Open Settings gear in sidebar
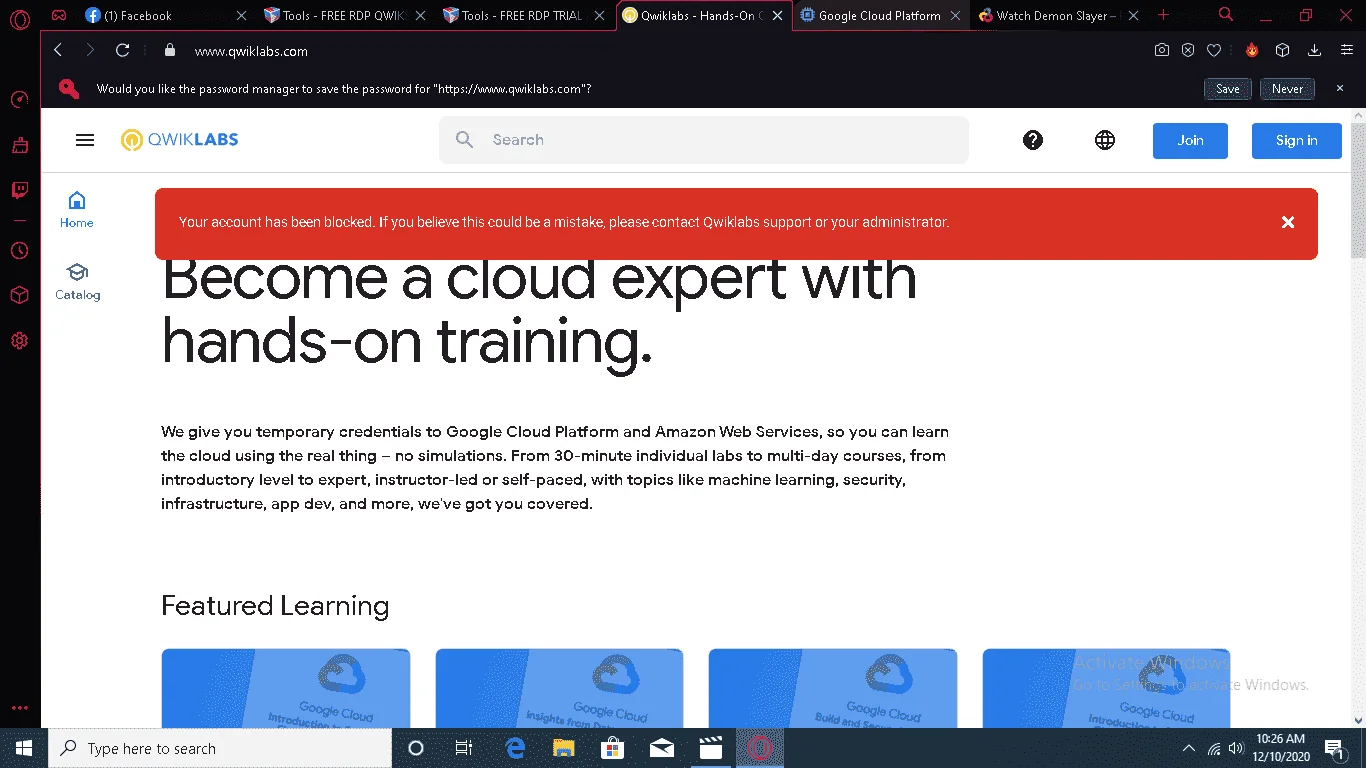Screen dimensions: 1366x768 (19, 341)
